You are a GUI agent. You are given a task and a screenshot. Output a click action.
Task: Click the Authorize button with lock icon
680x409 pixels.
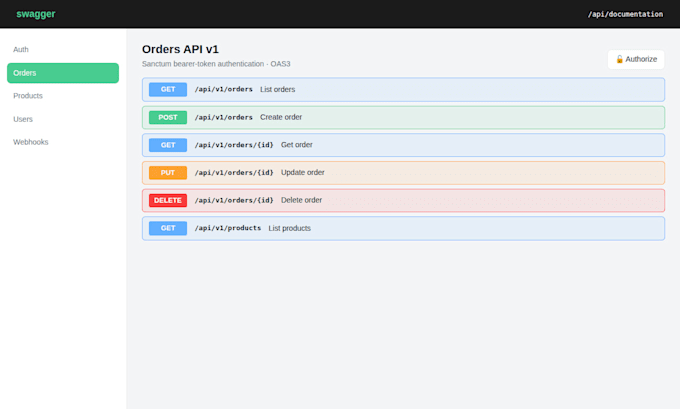click(636, 59)
